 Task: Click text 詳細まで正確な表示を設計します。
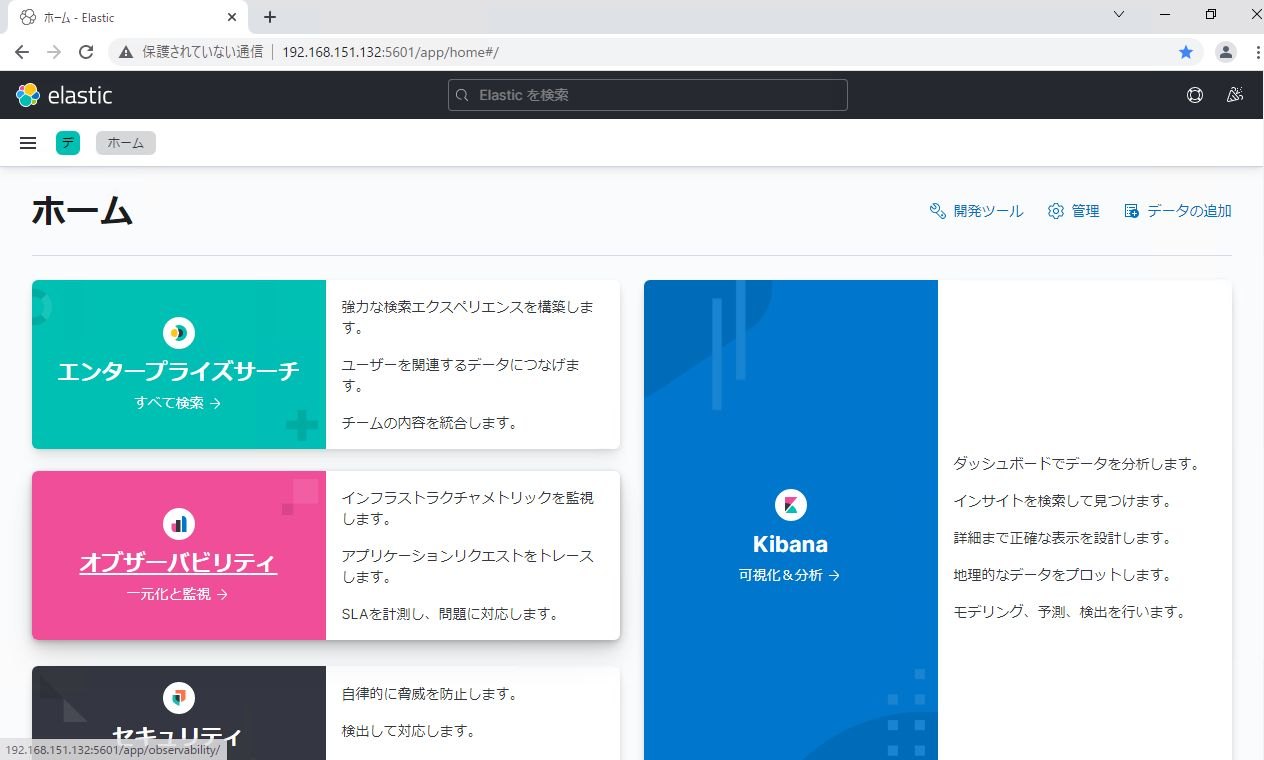[x=1062, y=538]
